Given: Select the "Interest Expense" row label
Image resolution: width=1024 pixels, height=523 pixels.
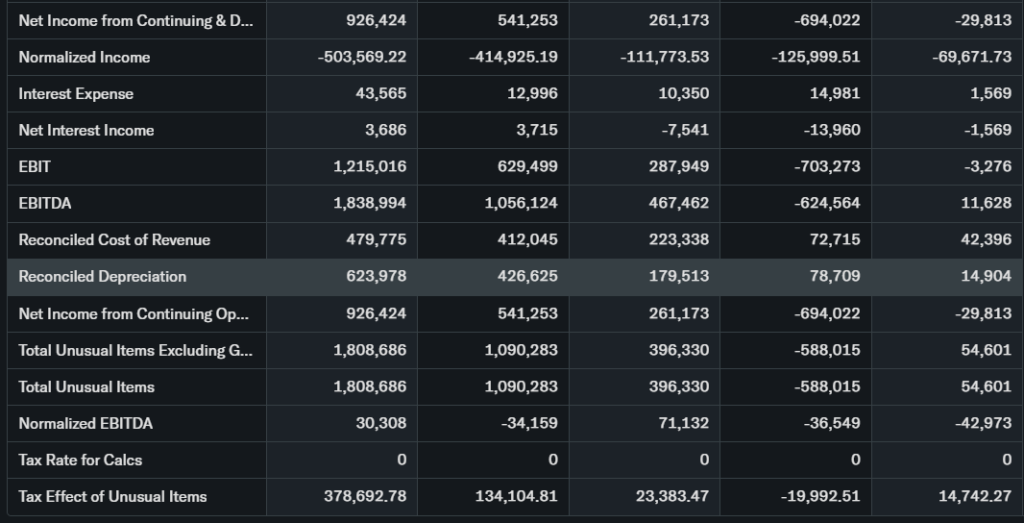Looking at the screenshot, I should point(76,94).
